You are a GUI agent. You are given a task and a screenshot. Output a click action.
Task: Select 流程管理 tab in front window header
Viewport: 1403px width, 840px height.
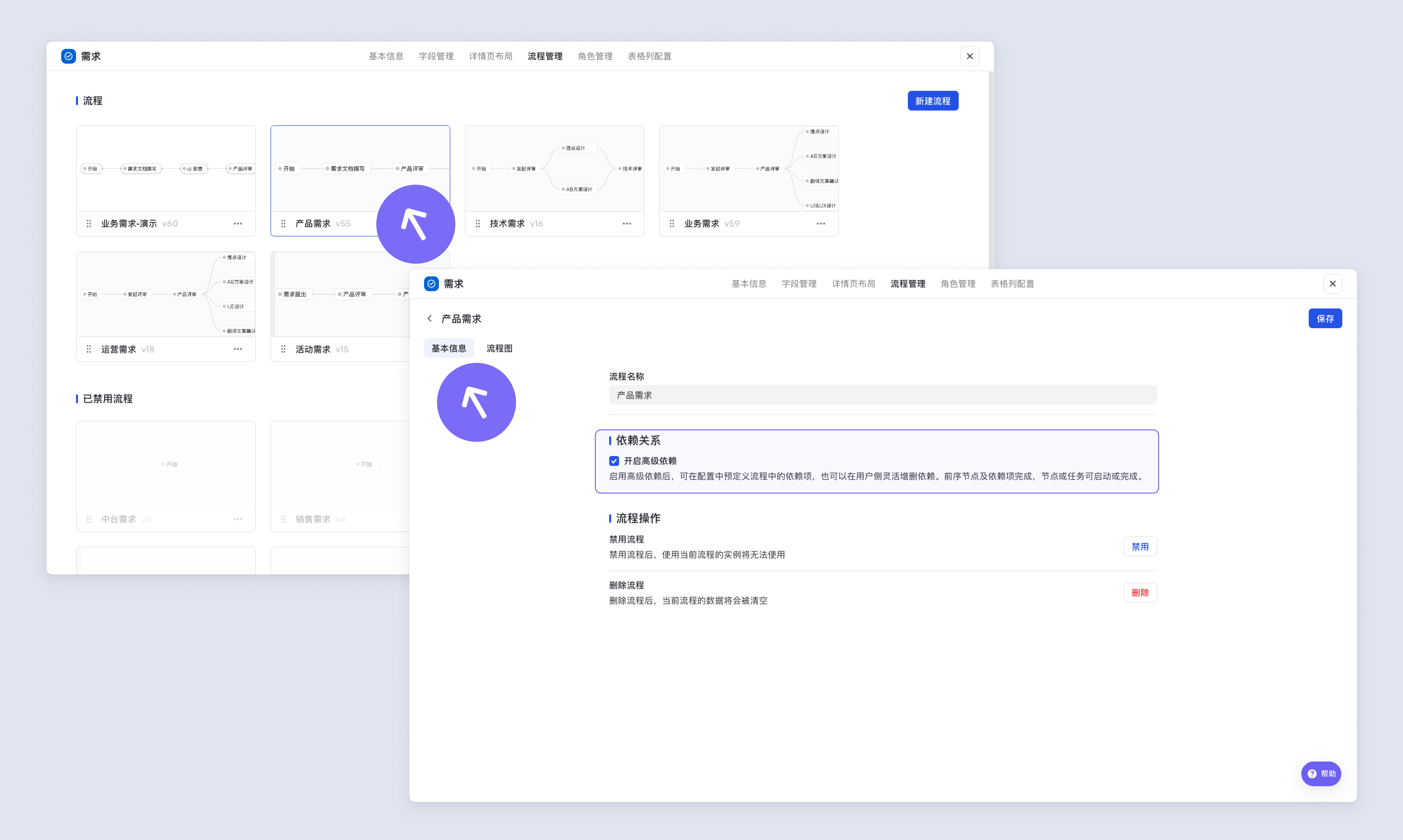(908, 284)
